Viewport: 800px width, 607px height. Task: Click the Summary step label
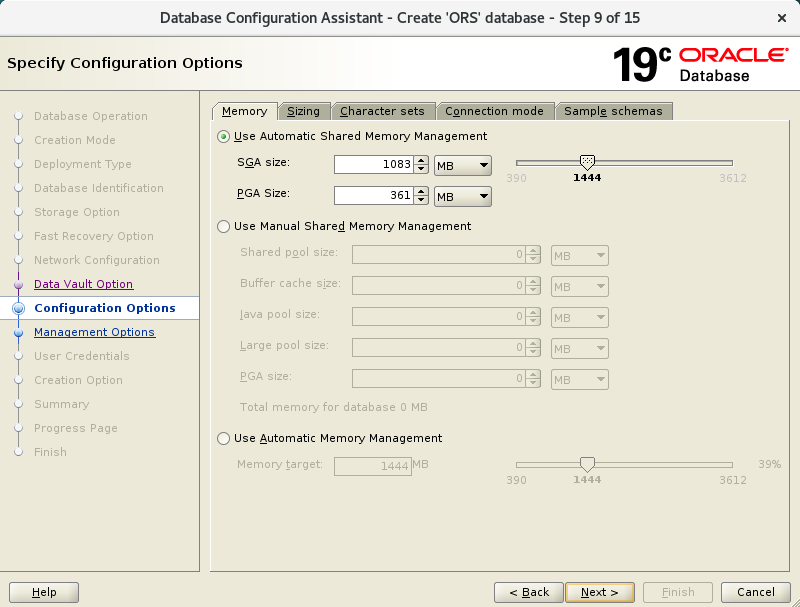click(62, 404)
